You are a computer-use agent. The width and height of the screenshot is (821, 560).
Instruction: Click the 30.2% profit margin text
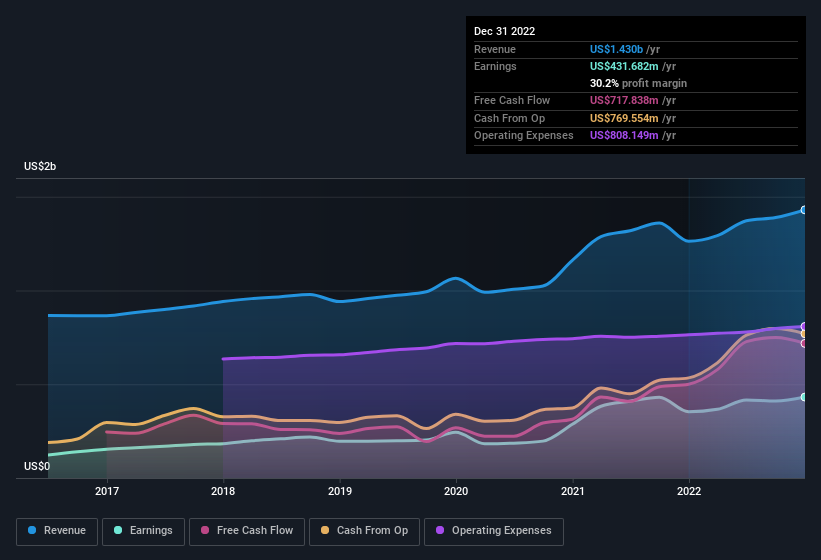pos(638,83)
